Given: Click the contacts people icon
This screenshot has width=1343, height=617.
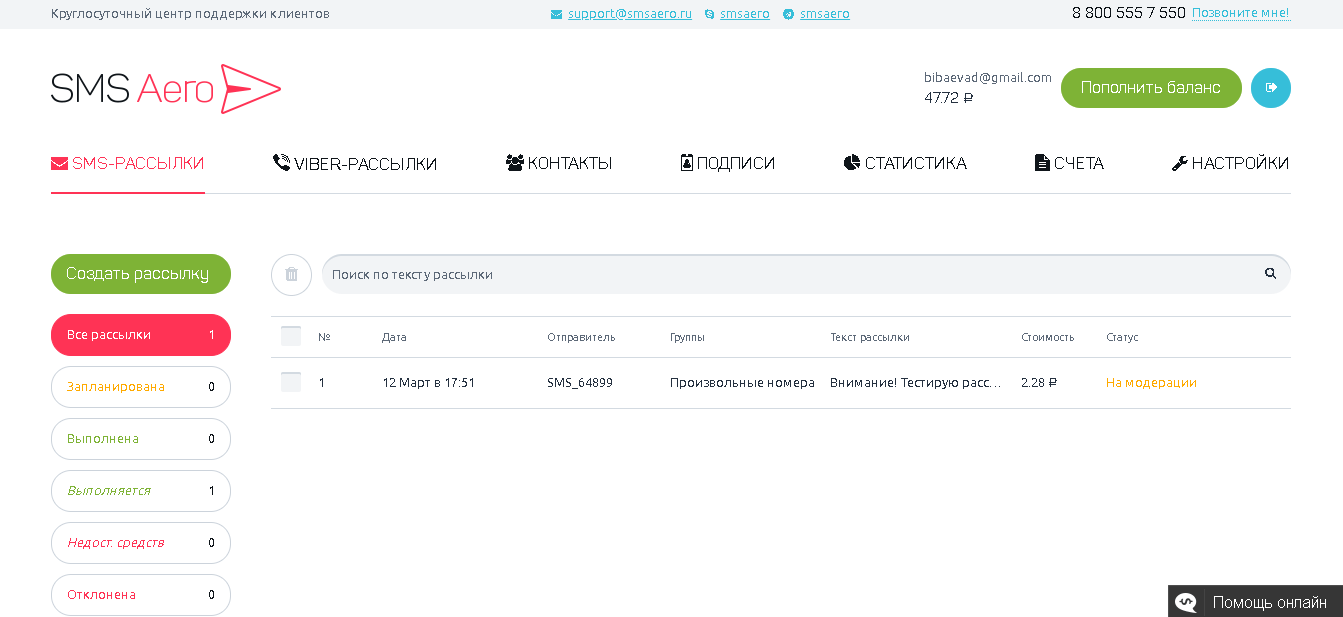Looking at the screenshot, I should point(514,159).
